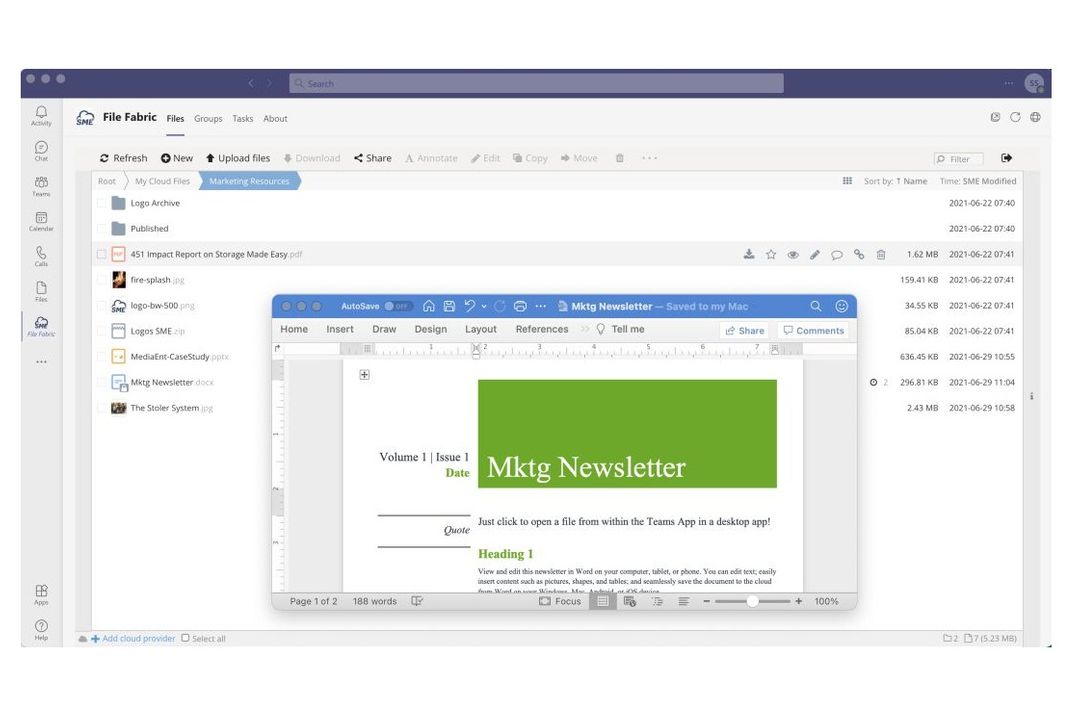1080x720 pixels.
Task: Click the toolbar trash delete icon
Action: [x=620, y=158]
